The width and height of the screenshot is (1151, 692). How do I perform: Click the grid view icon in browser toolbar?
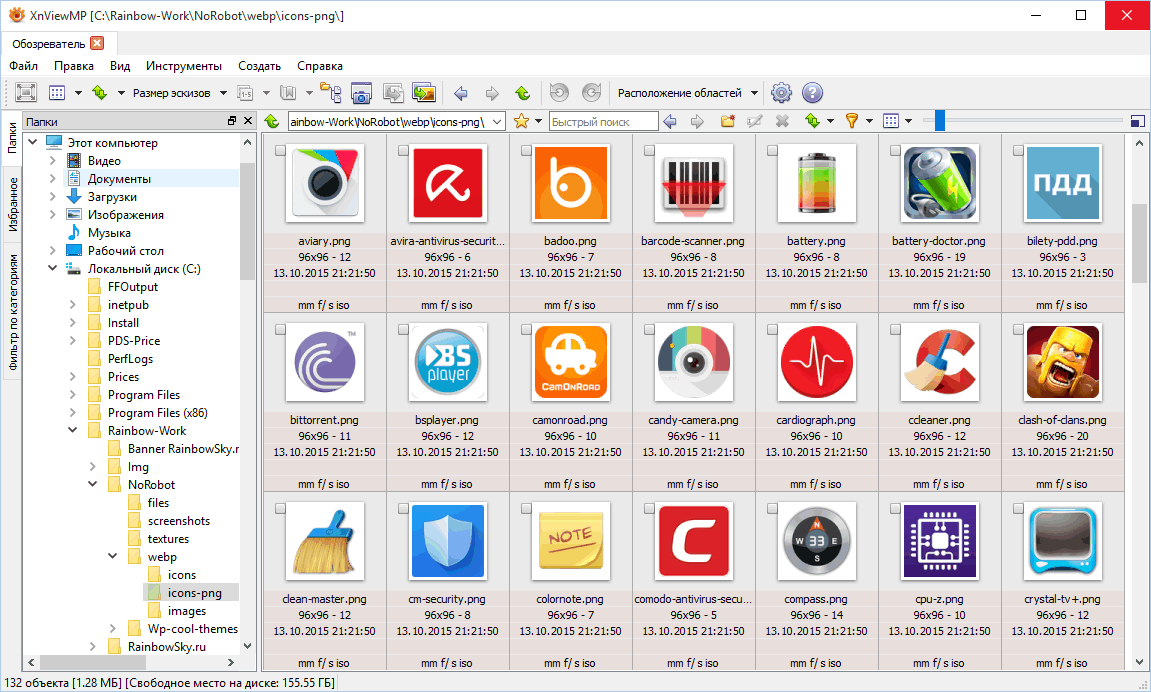[x=891, y=121]
